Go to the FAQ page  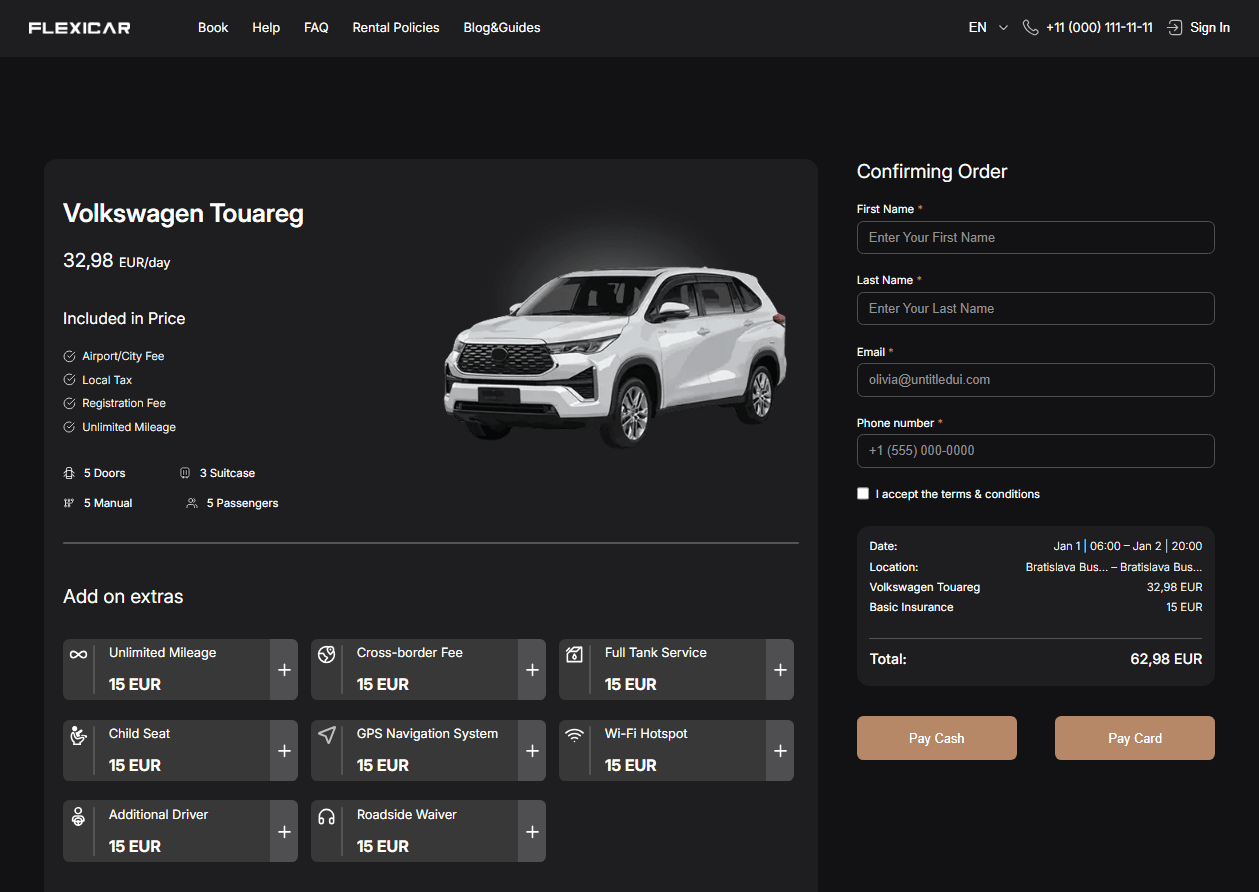click(x=316, y=28)
